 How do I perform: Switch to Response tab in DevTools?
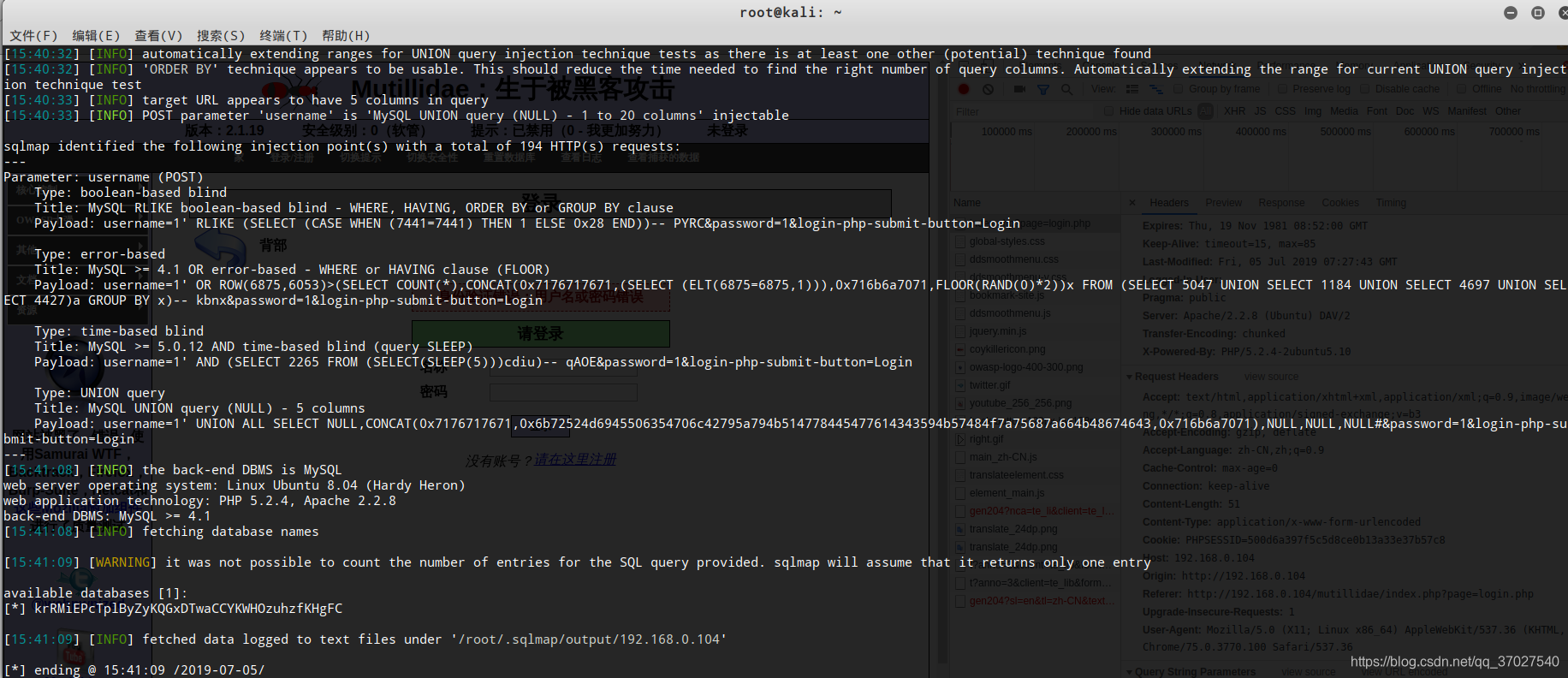1281,203
